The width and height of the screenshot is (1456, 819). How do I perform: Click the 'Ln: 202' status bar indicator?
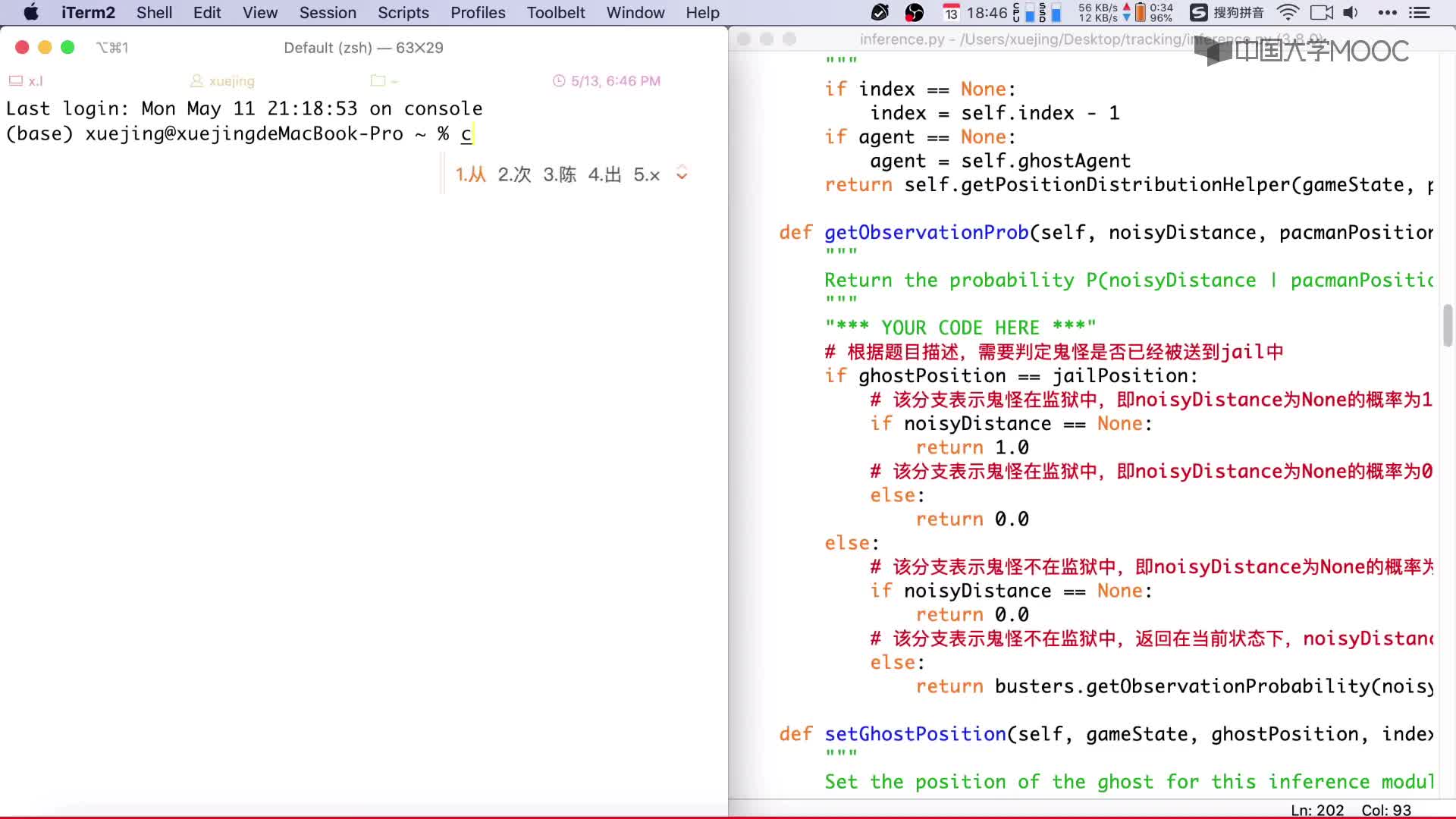tap(1317, 810)
